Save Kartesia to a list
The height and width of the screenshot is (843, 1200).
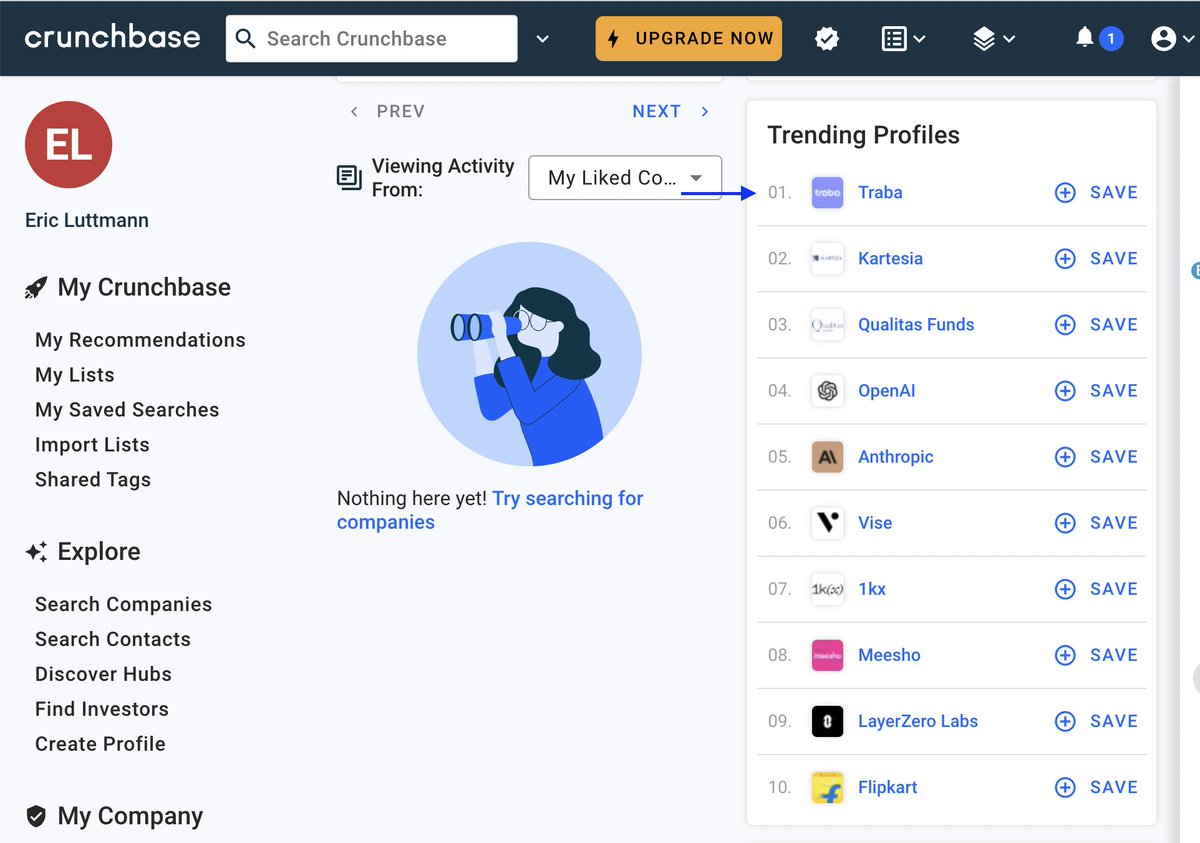tap(1097, 258)
